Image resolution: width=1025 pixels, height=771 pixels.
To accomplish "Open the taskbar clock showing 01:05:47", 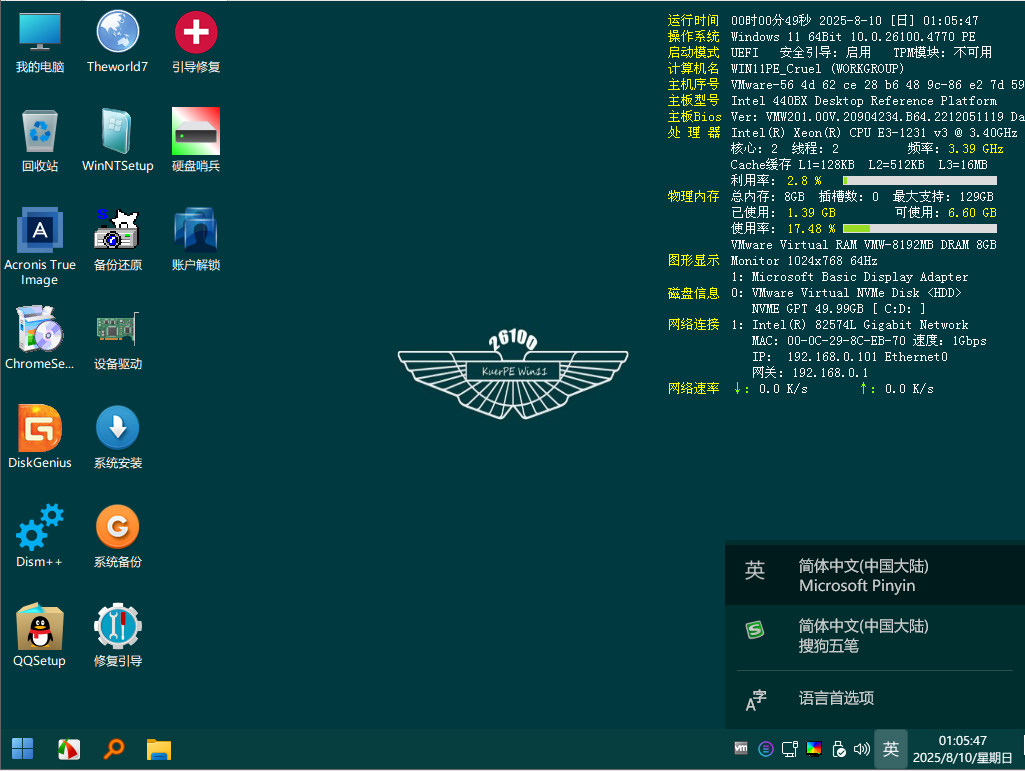I will pos(962,749).
